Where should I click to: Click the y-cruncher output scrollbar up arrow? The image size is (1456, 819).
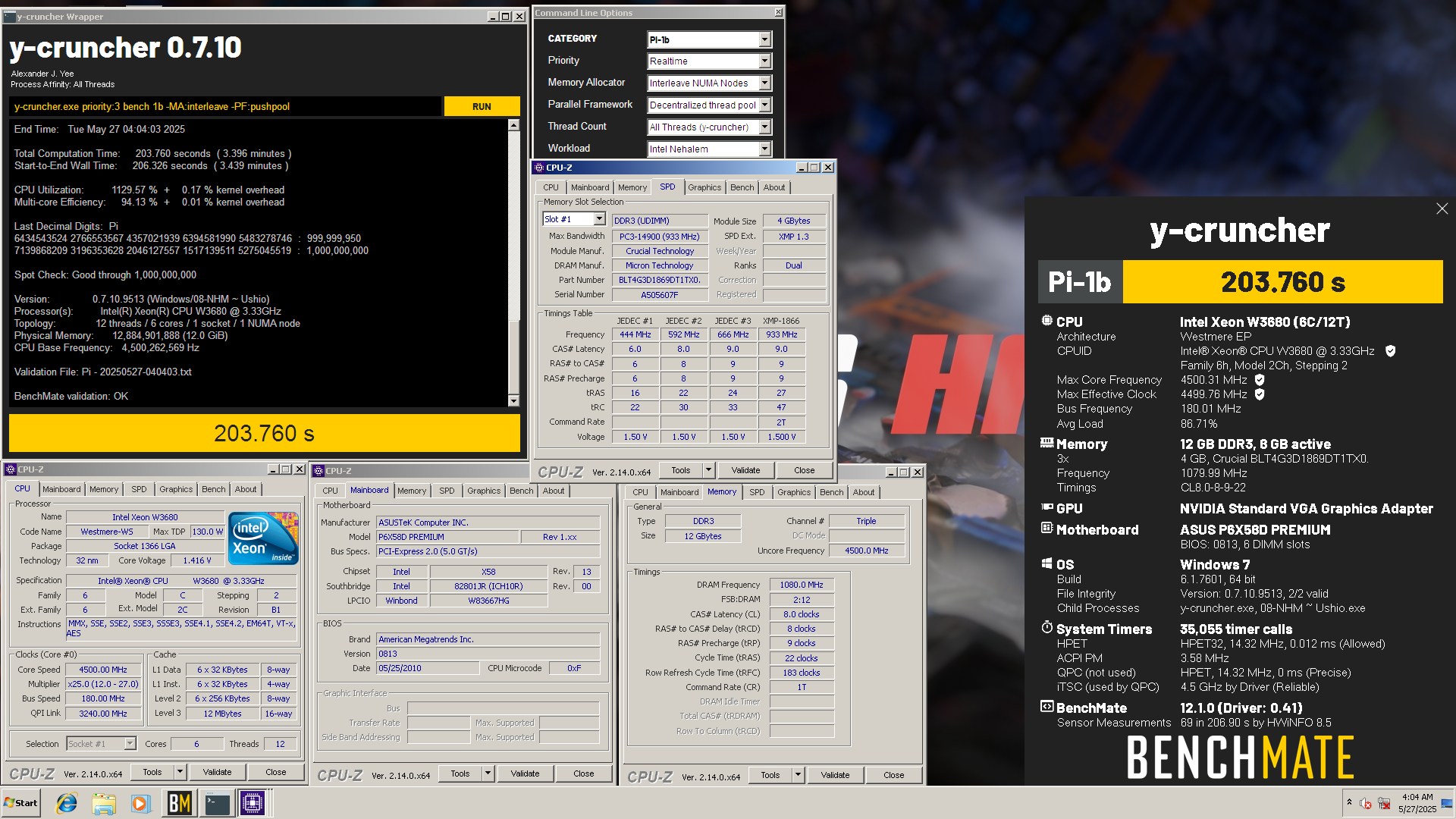513,125
